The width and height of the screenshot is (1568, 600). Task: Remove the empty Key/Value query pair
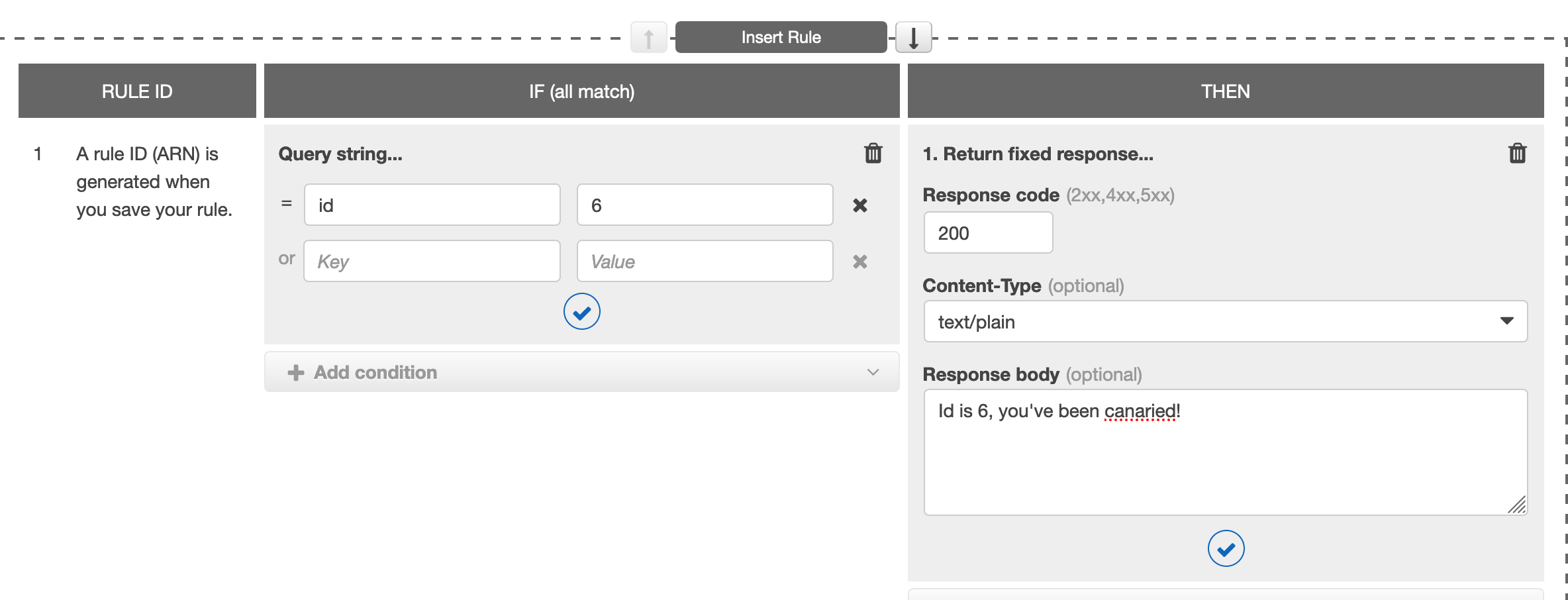click(859, 262)
